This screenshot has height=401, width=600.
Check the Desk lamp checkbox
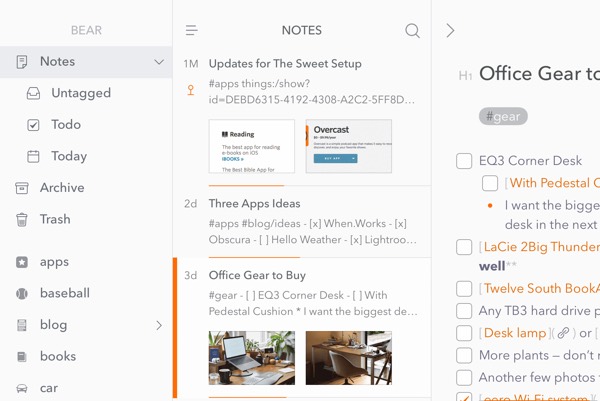(464, 333)
